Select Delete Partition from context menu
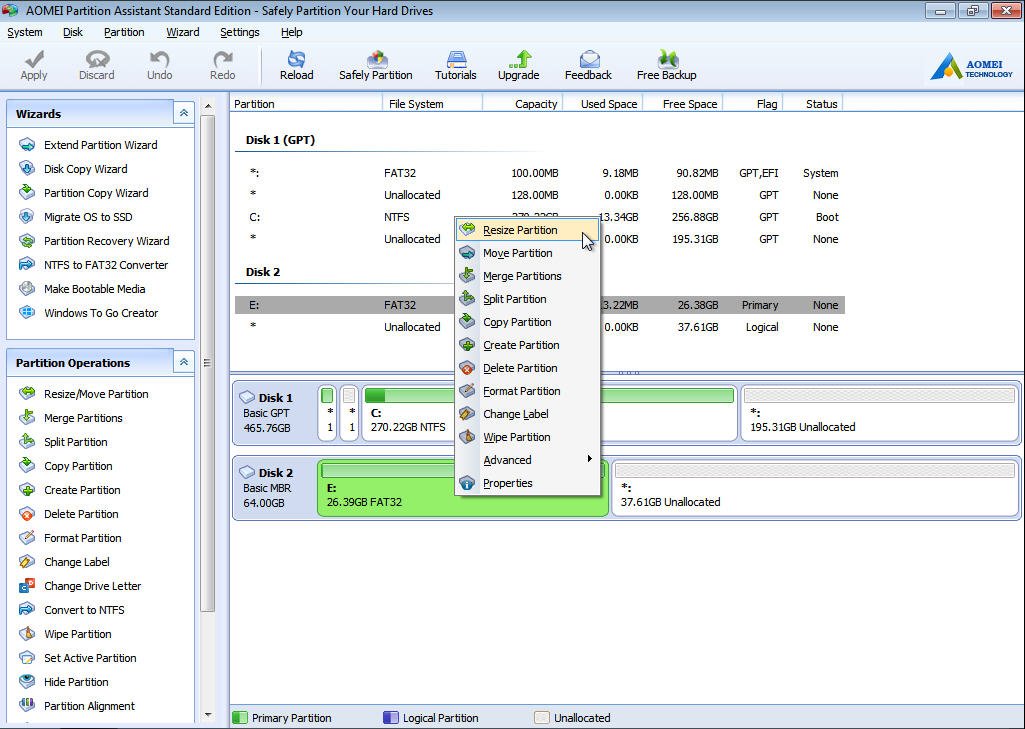This screenshot has height=729, width=1025. click(x=520, y=368)
